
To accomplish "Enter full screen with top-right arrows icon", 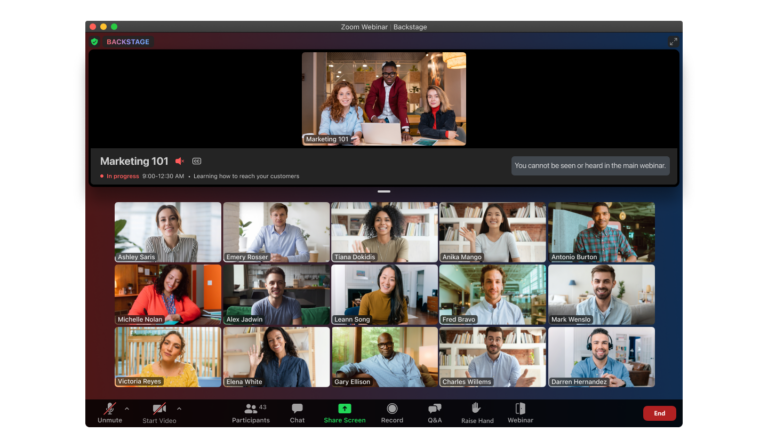I will tap(673, 42).
